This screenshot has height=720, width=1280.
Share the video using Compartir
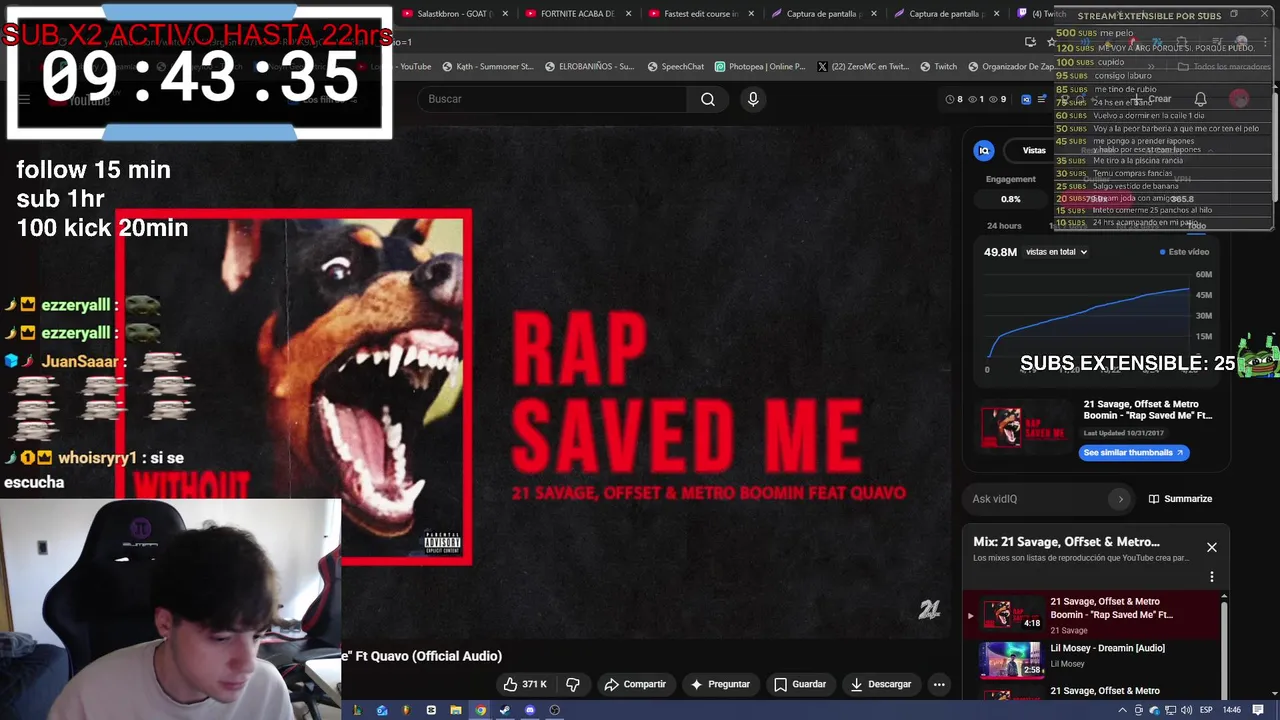pos(635,684)
